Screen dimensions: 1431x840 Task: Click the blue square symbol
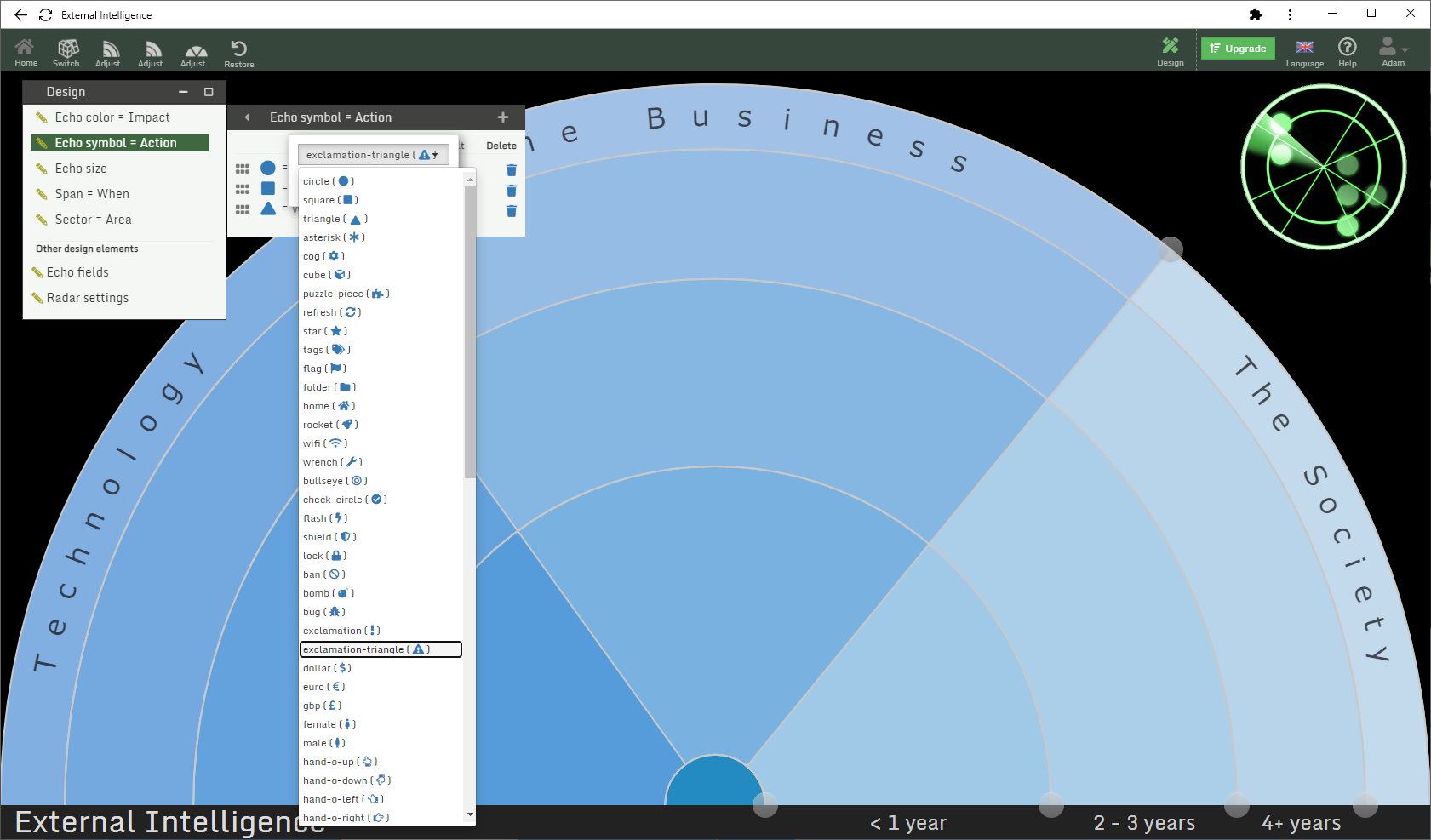tap(268, 188)
